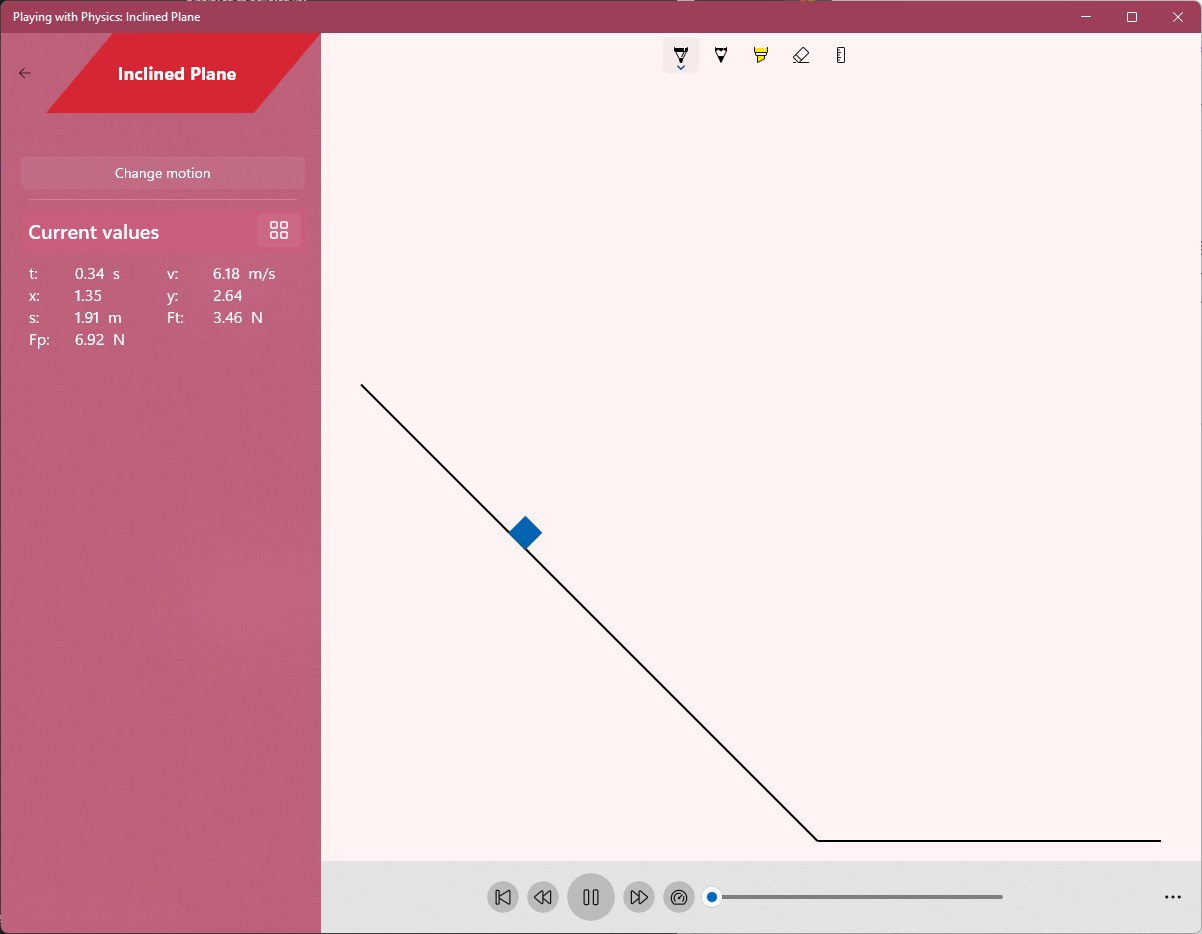
Task: Skip to start of simulation
Action: (x=503, y=897)
